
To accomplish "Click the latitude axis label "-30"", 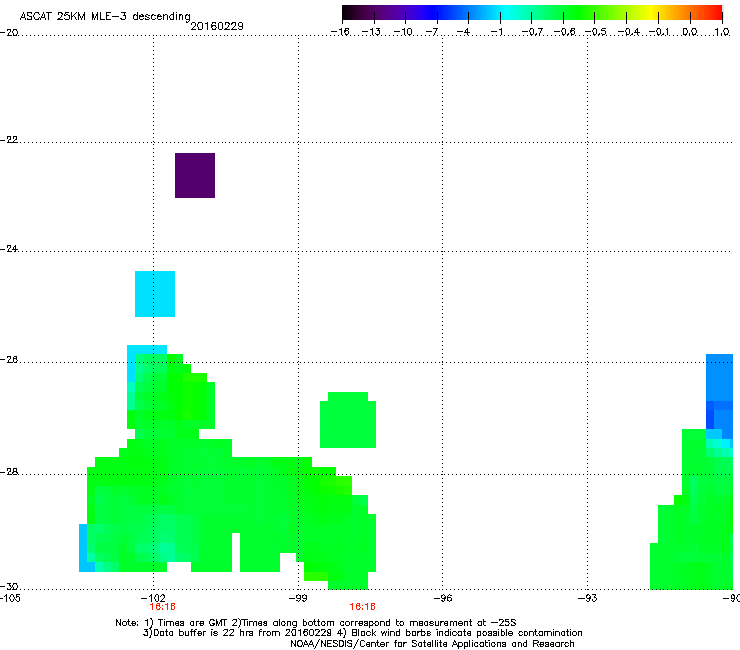I will pyautogui.click(x=9, y=586).
